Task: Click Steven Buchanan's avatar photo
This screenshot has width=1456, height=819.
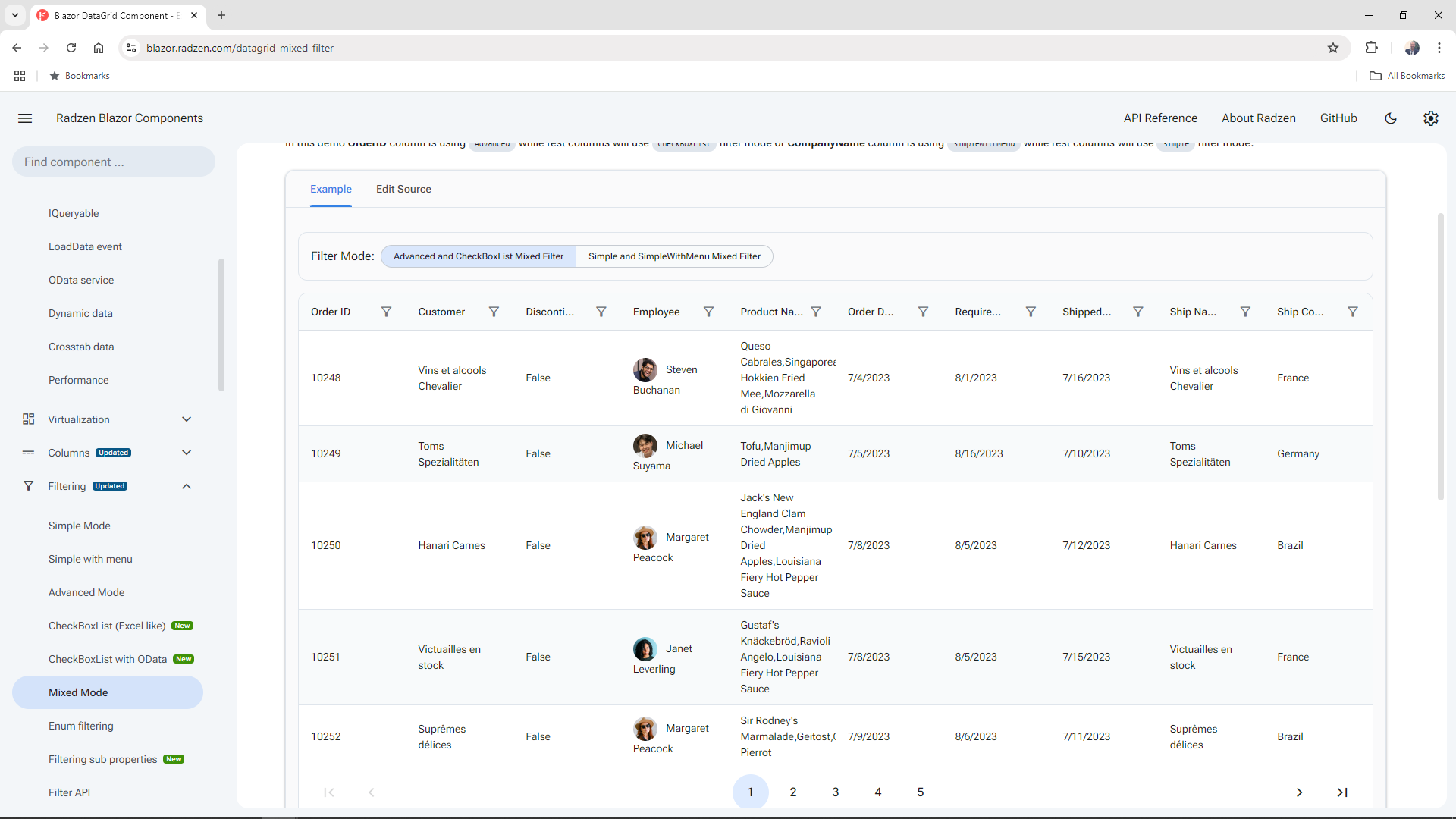Action: click(645, 370)
